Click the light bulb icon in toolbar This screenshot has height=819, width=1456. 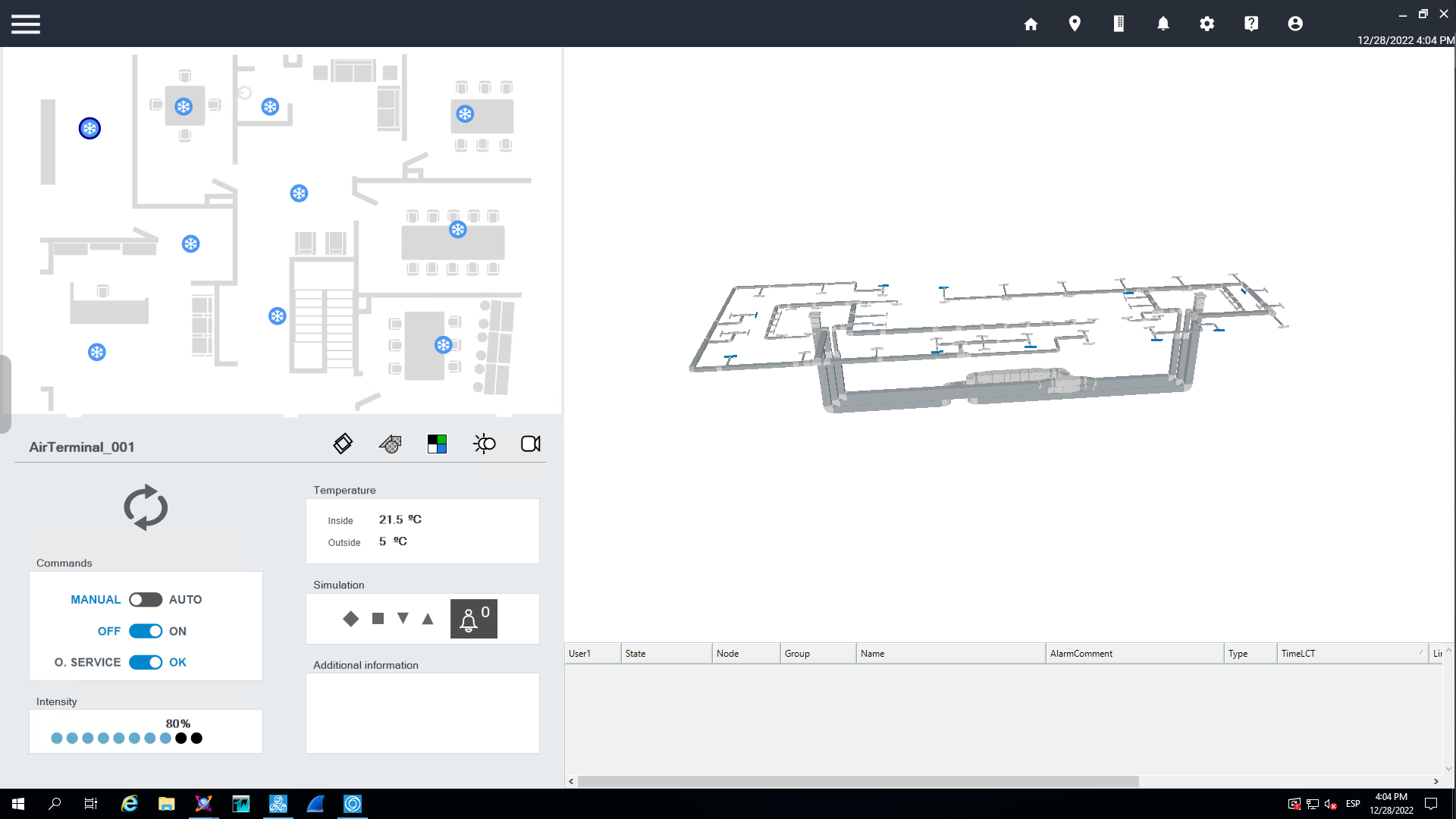click(x=484, y=444)
